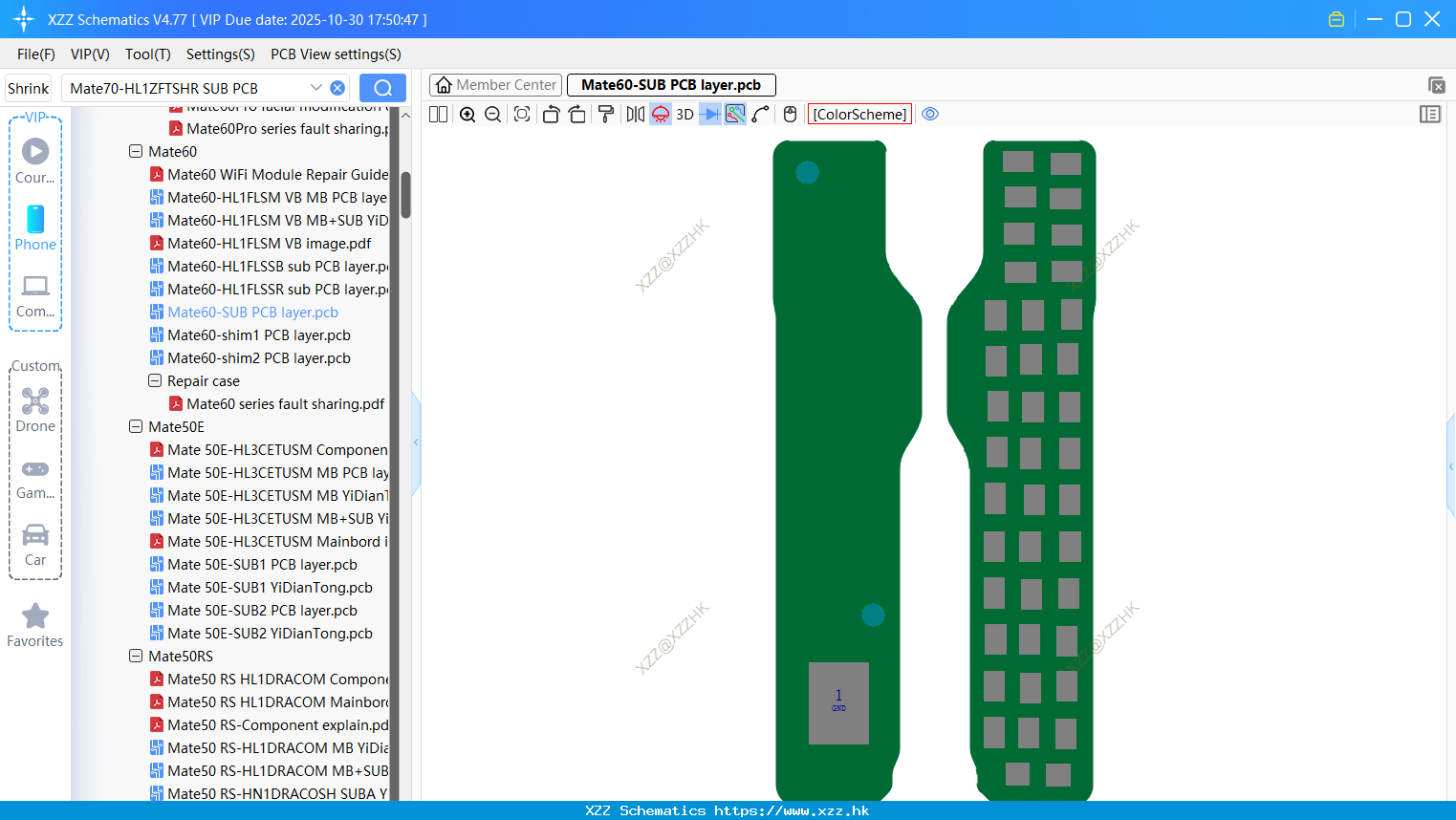Click the blue search button
The height and width of the screenshot is (820, 1456).
coord(382,88)
